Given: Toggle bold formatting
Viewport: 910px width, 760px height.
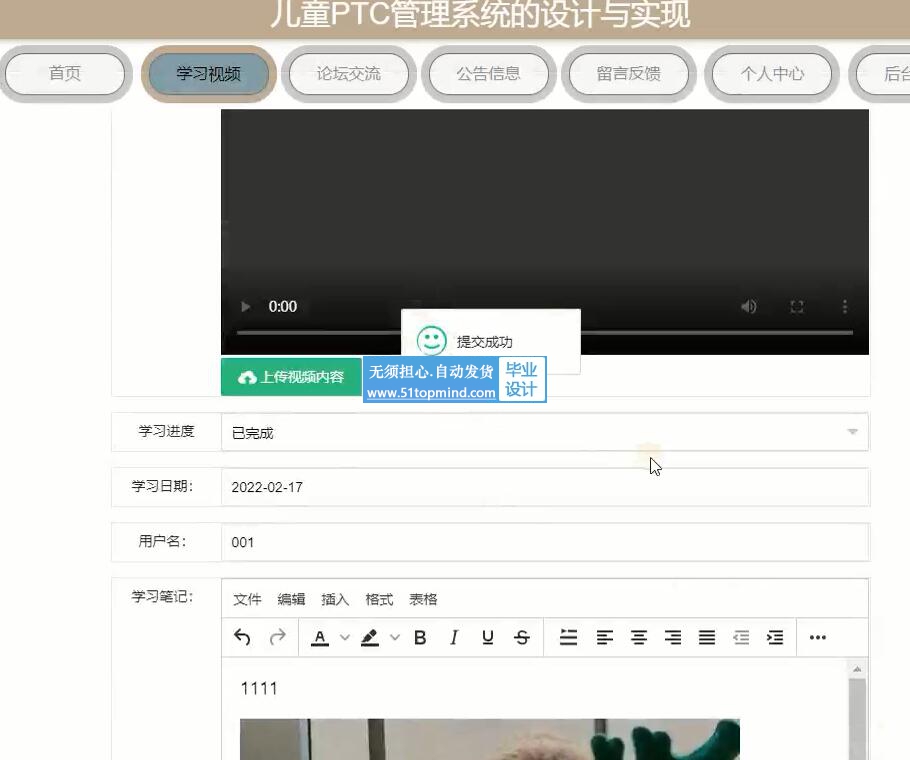Looking at the screenshot, I should (x=420, y=638).
